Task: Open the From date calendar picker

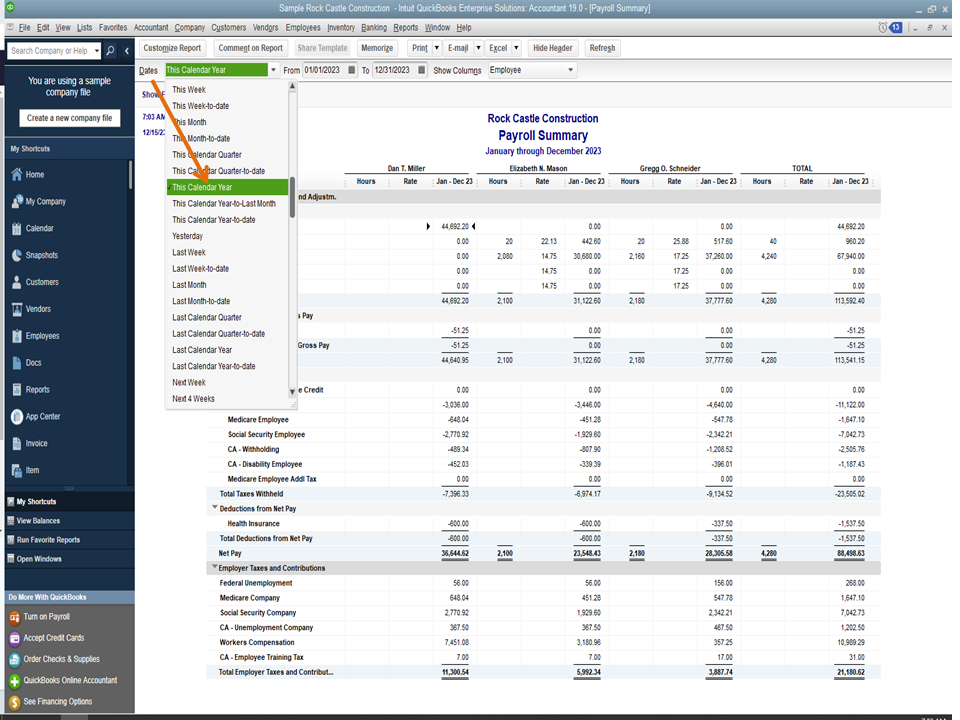Action: pos(351,70)
